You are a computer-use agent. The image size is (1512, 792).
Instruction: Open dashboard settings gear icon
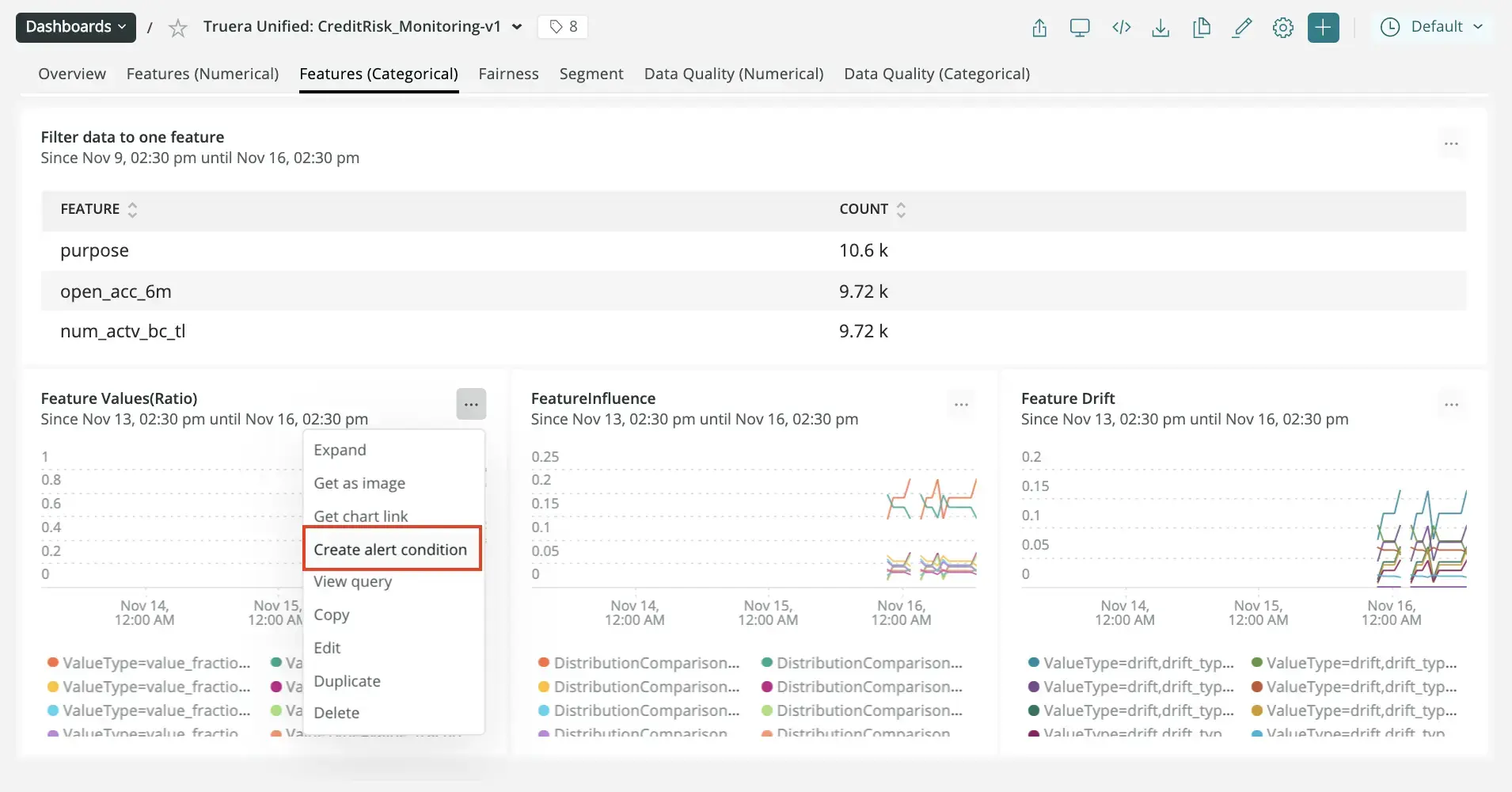pyautogui.click(x=1283, y=28)
